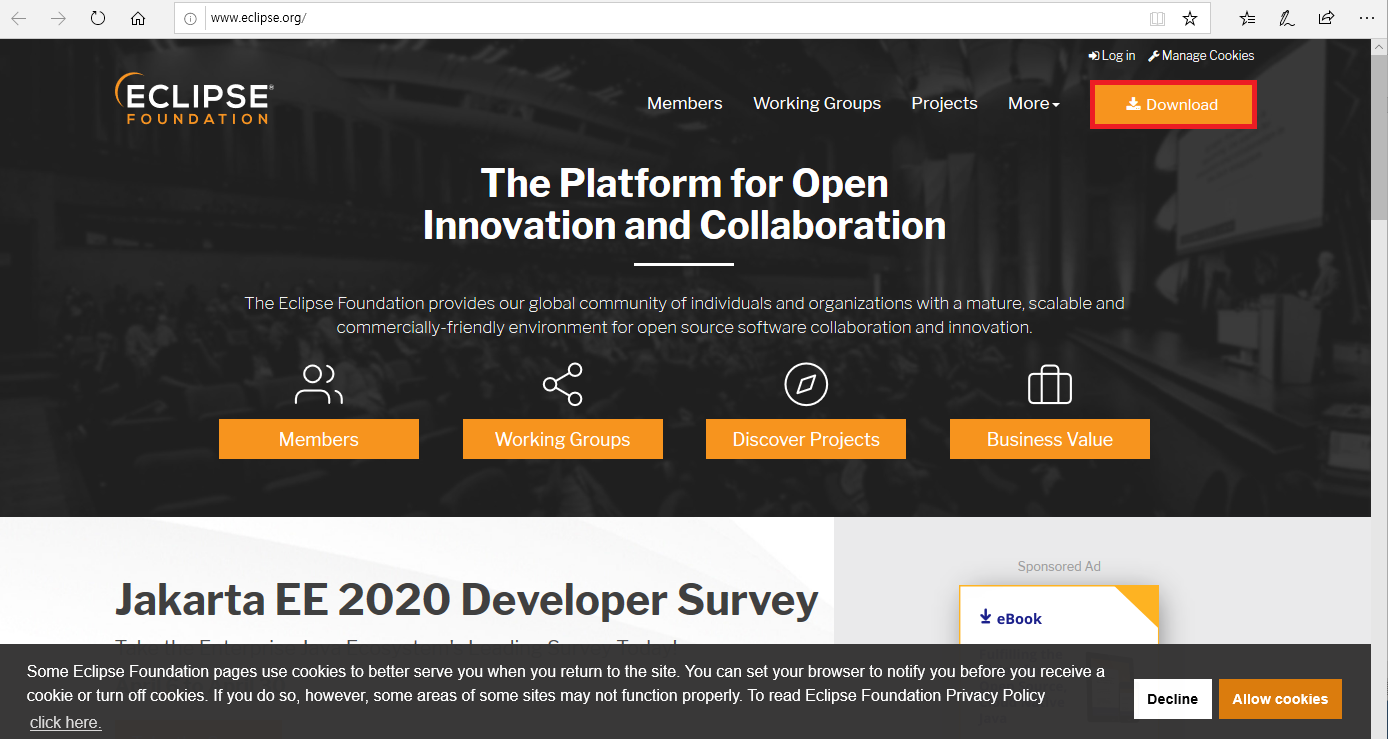Open the Log in link
This screenshot has width=1388, height=739.
click(x=1112, y=56)
